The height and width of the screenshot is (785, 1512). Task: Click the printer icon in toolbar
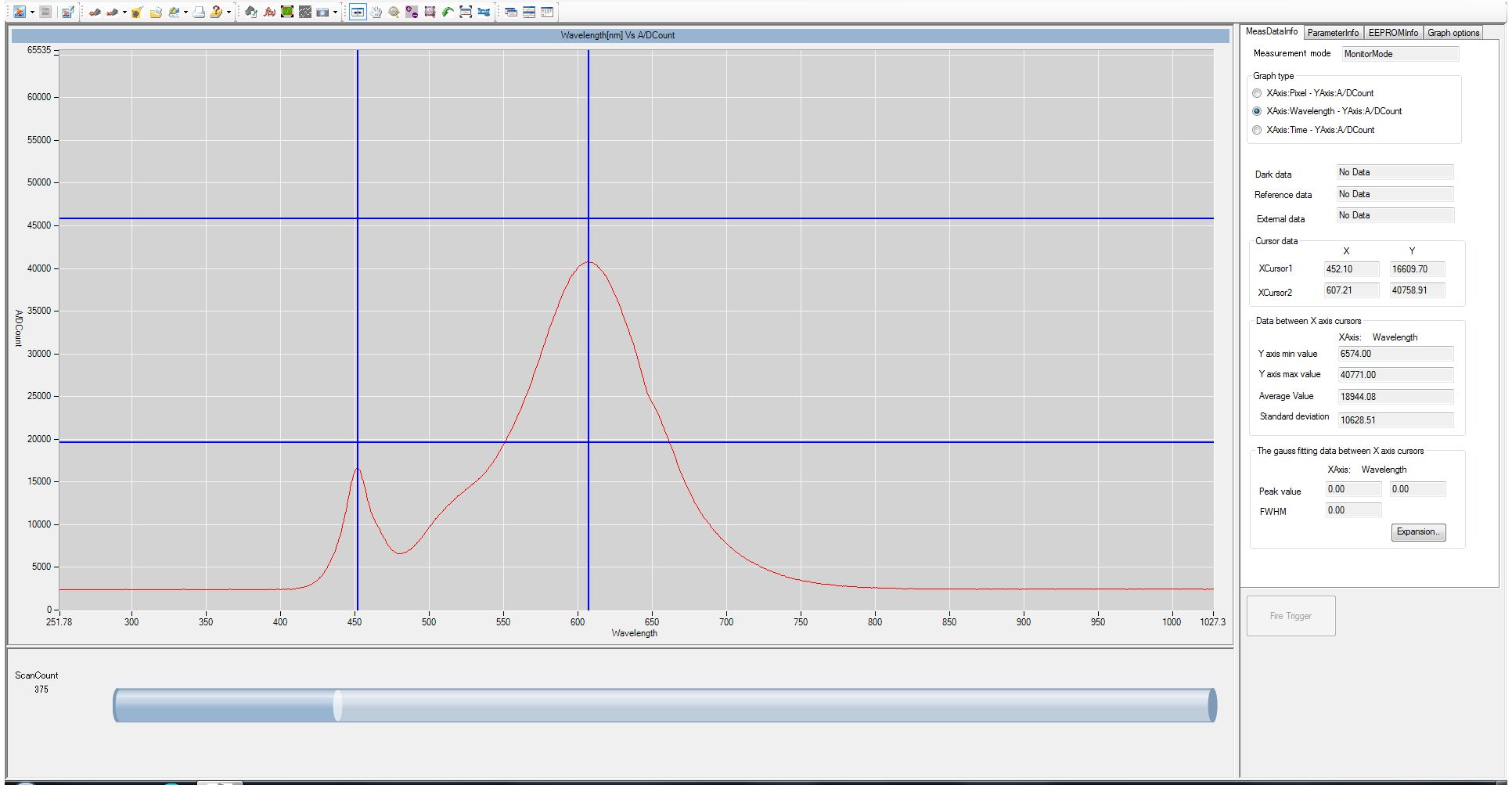[x=199, y=12]
